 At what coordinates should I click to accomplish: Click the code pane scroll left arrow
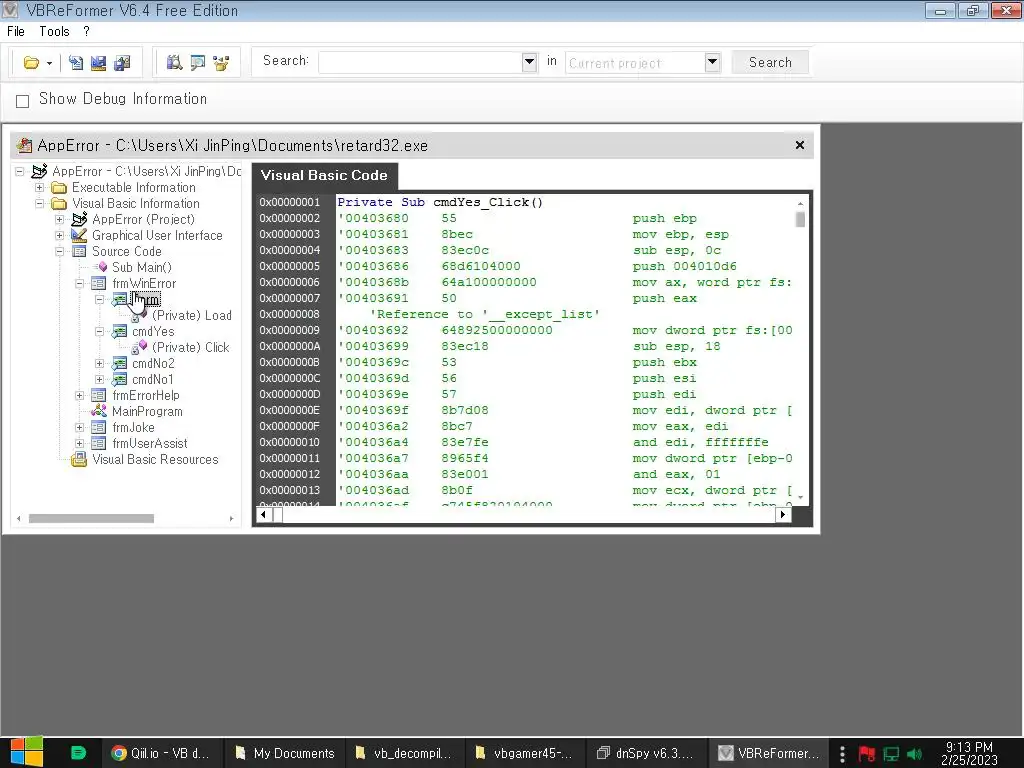point(263,515)
